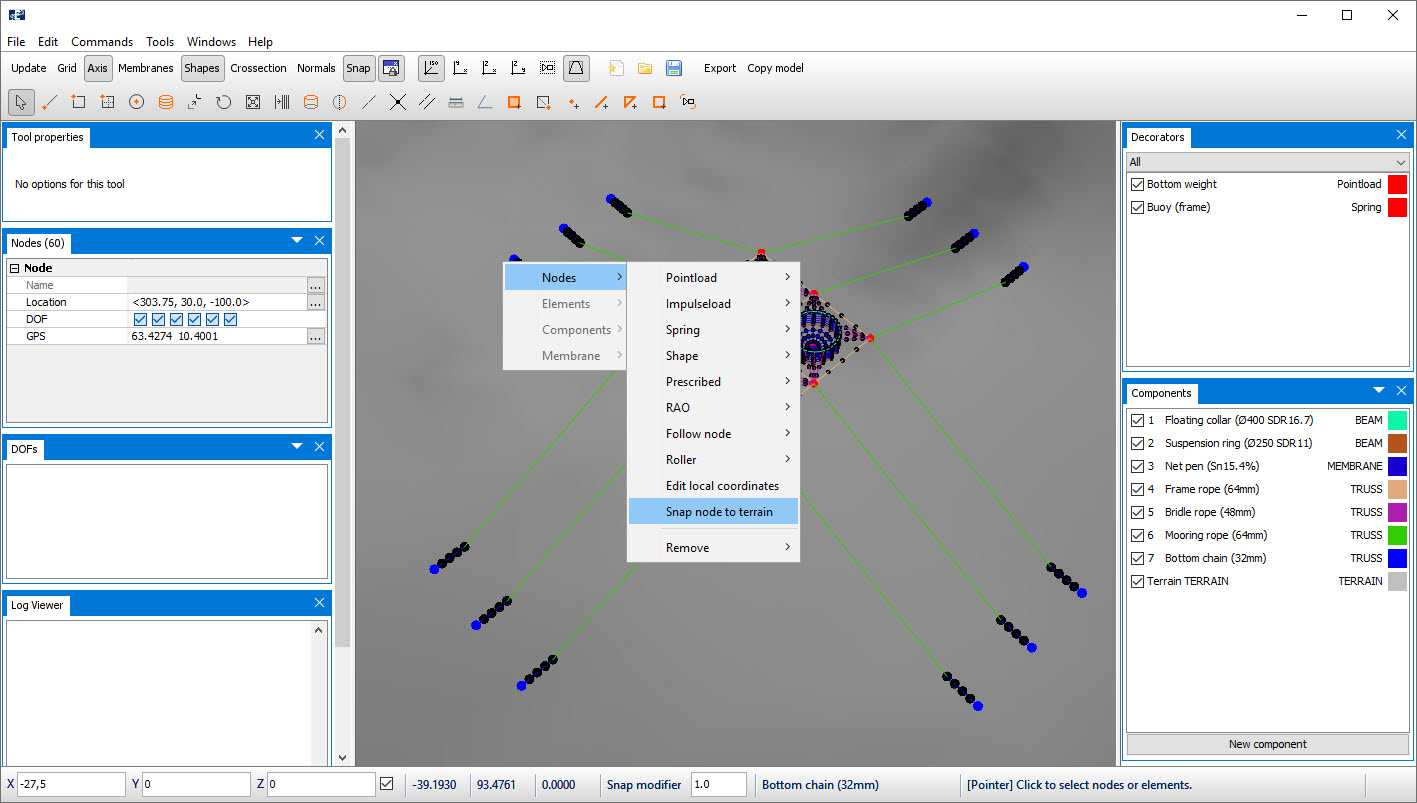Open the Commands menu
The height and width of the screenshot is (803, 1417).
click(x=102, y=42)
